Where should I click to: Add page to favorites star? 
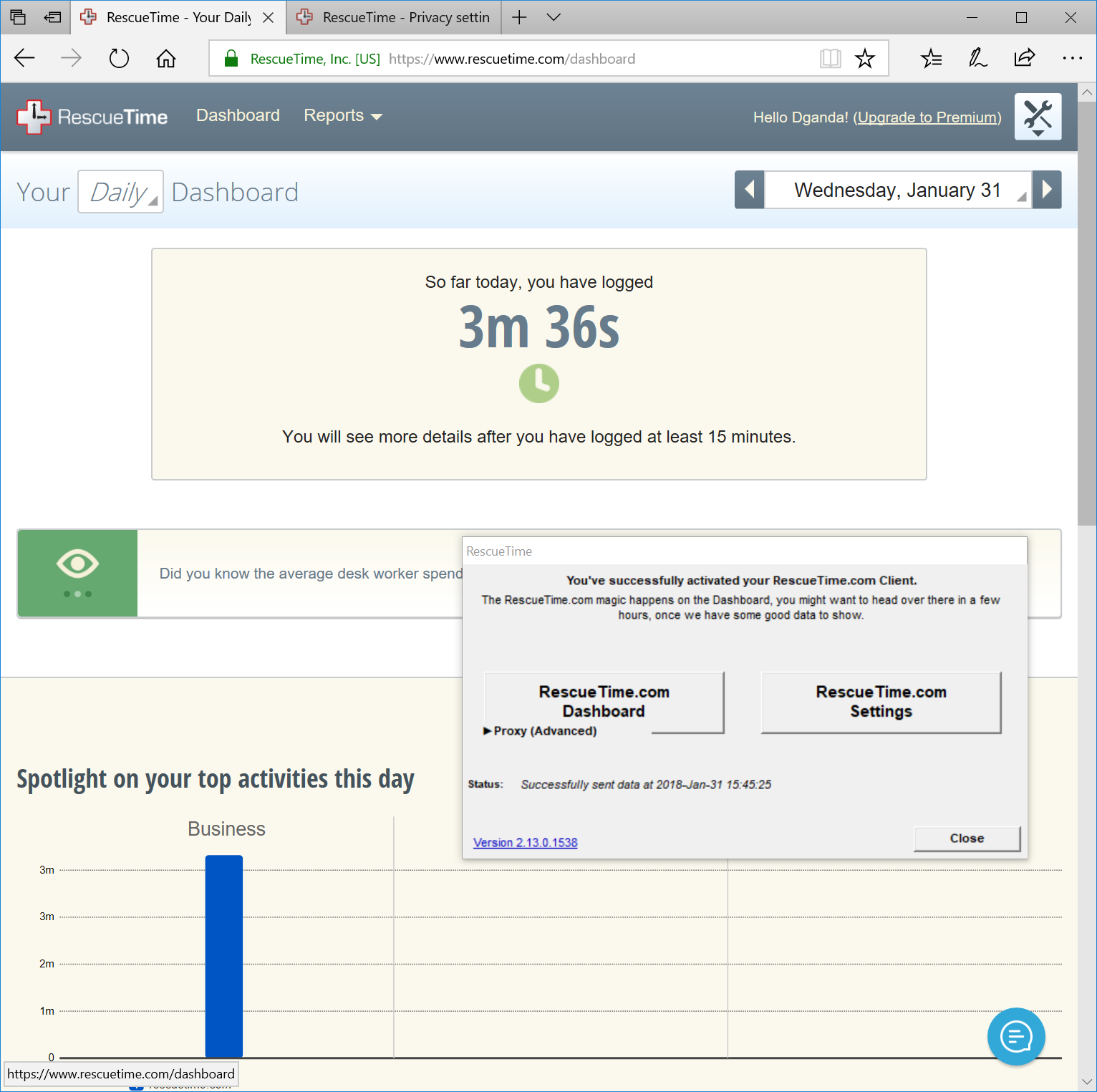865,59
